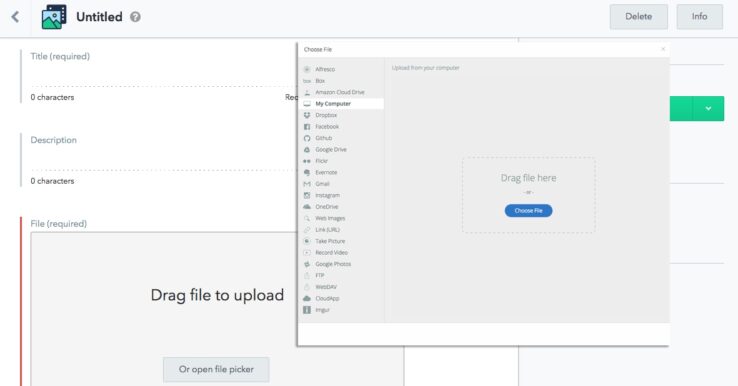Click the blue Choose File button
Image resolution: width=738 pixels, height=386 pixels.
[x=528, y=210]
